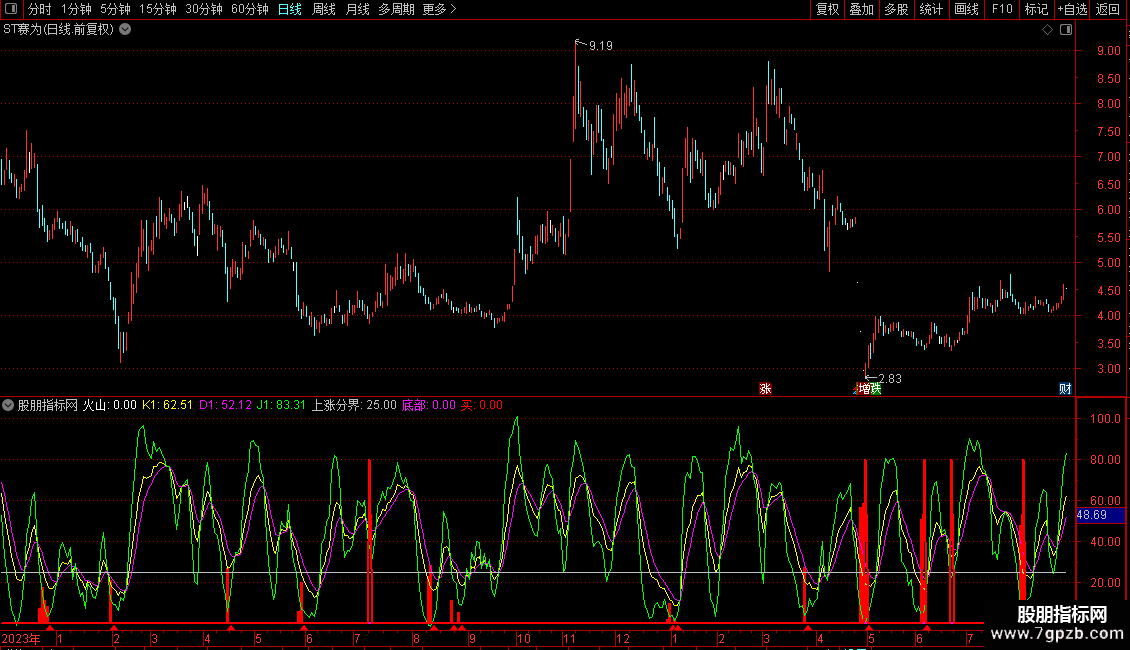The height and width of the screenshot is (650, 1130).
Task: Open the ST赛为 chart settings dropdown arrow
Action: [x=125, y=30]
